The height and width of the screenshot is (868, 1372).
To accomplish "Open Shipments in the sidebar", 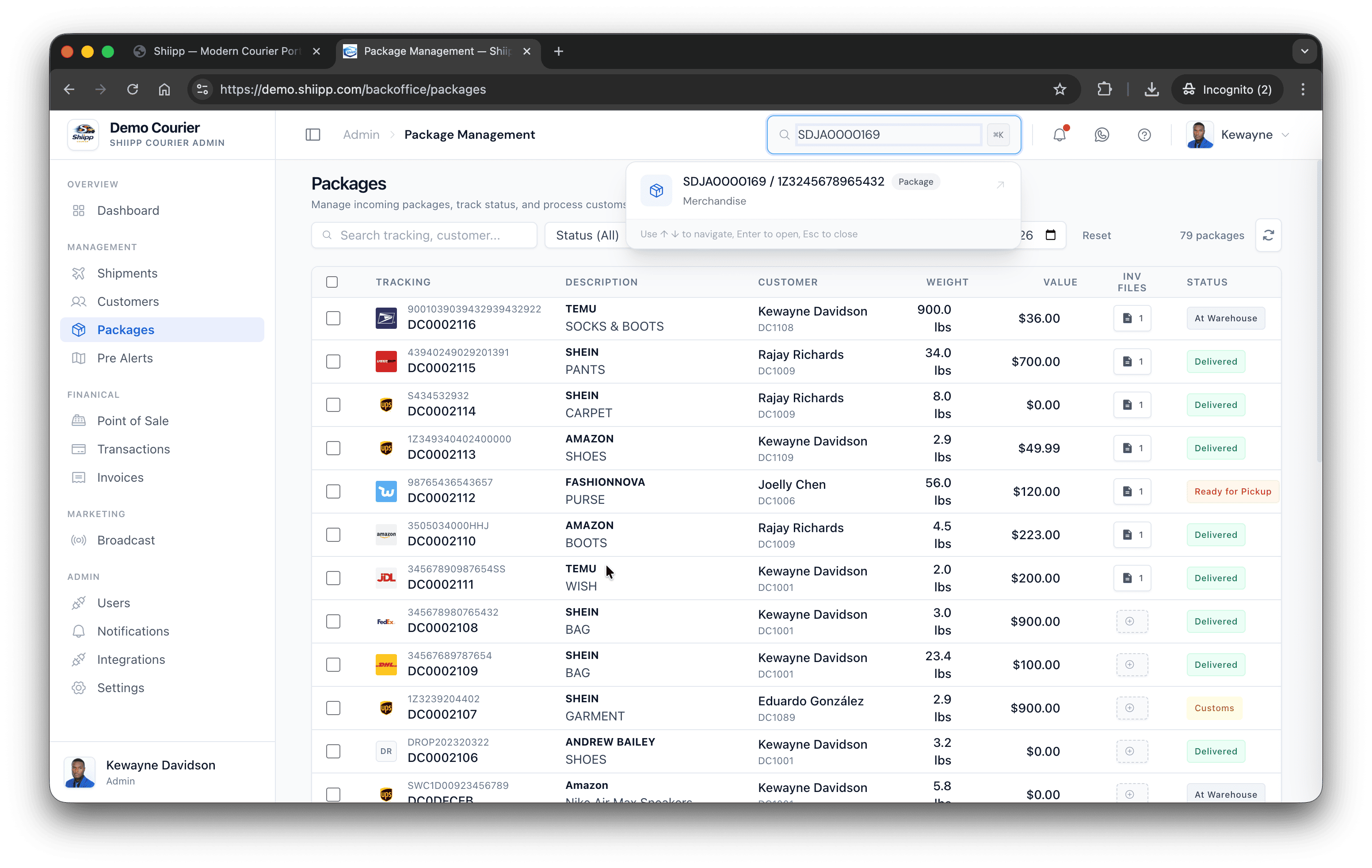I will [126, 273].
